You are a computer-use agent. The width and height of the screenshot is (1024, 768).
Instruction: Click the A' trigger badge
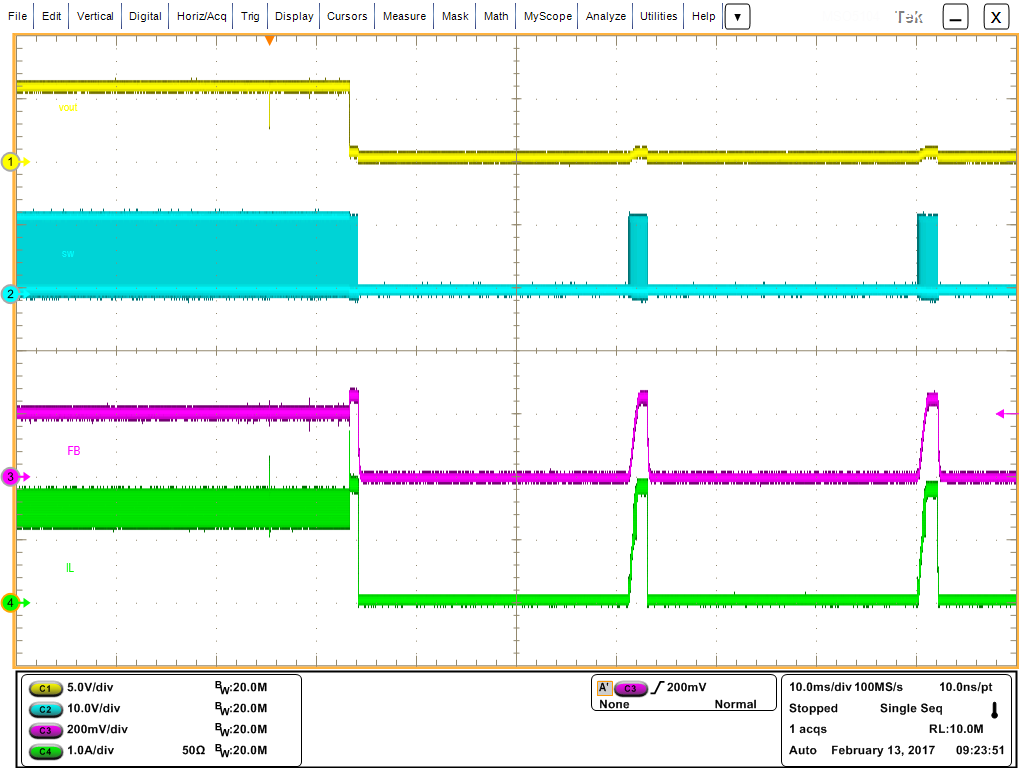point(604,687)
